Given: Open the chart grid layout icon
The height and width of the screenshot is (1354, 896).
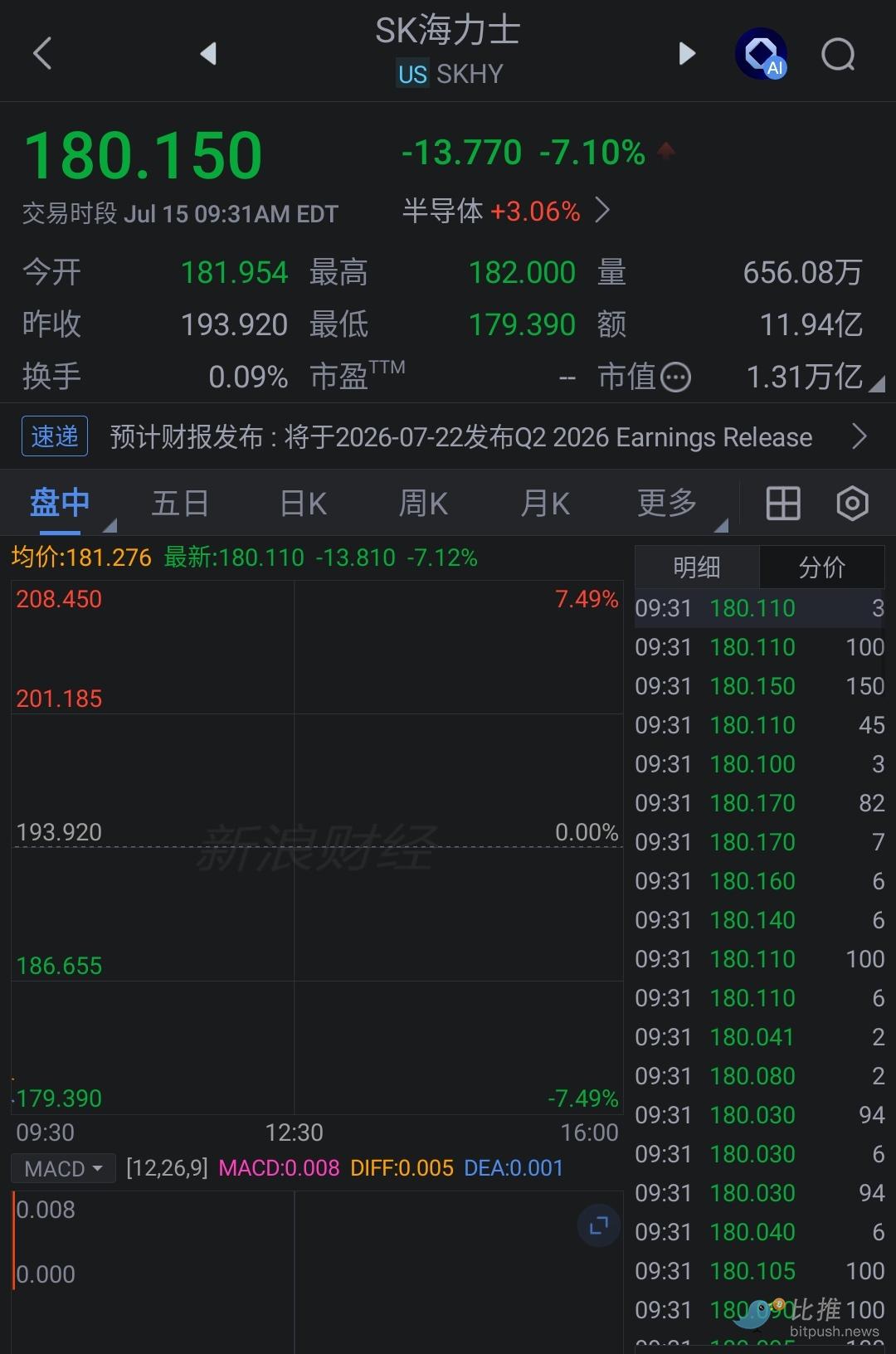Looking at the screenshot, I should click(783, 503).
